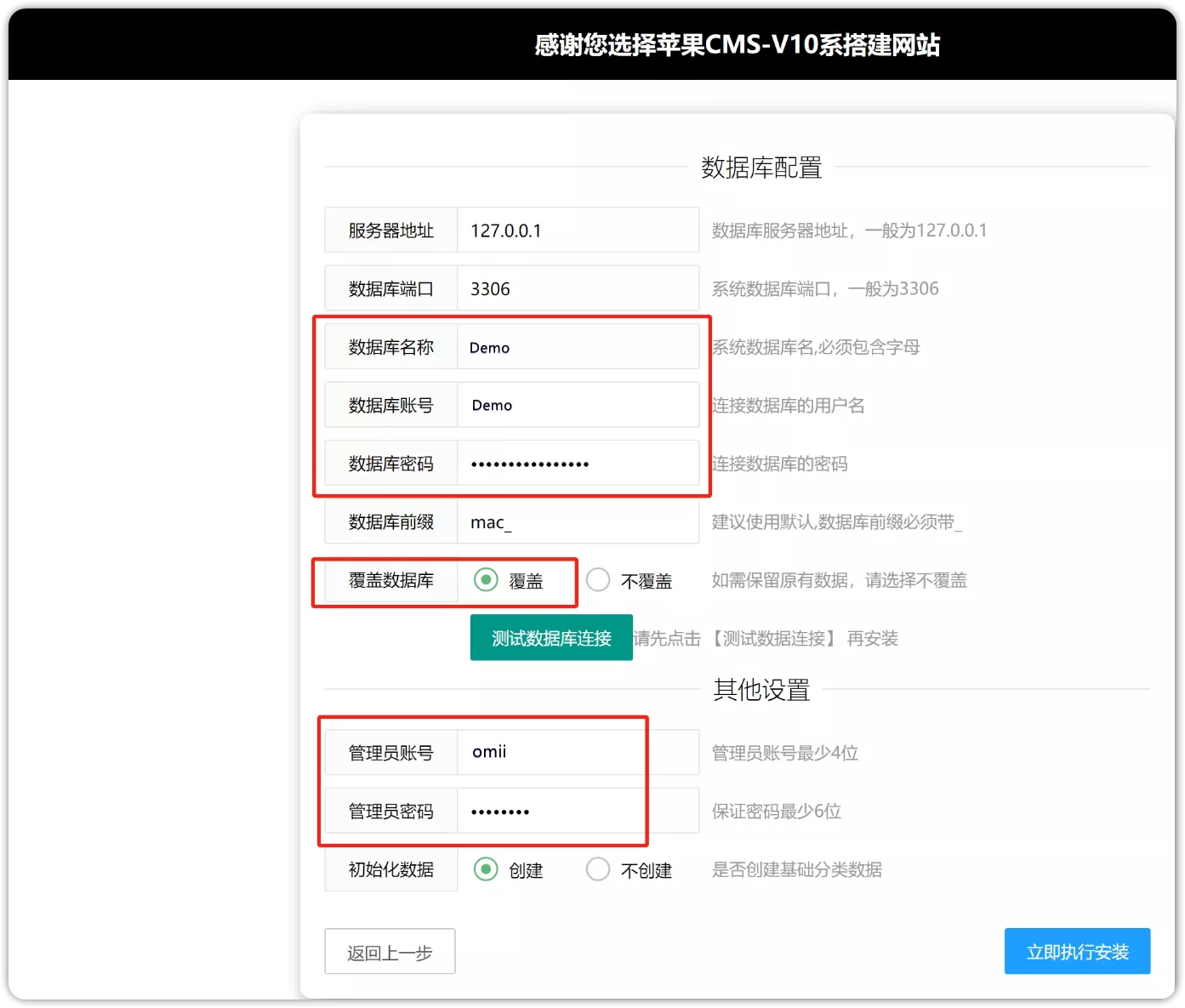This screenshot has height=1008, width=1185.
Task: Click into the 数据库密码 password field
Action: pos(578,464)
